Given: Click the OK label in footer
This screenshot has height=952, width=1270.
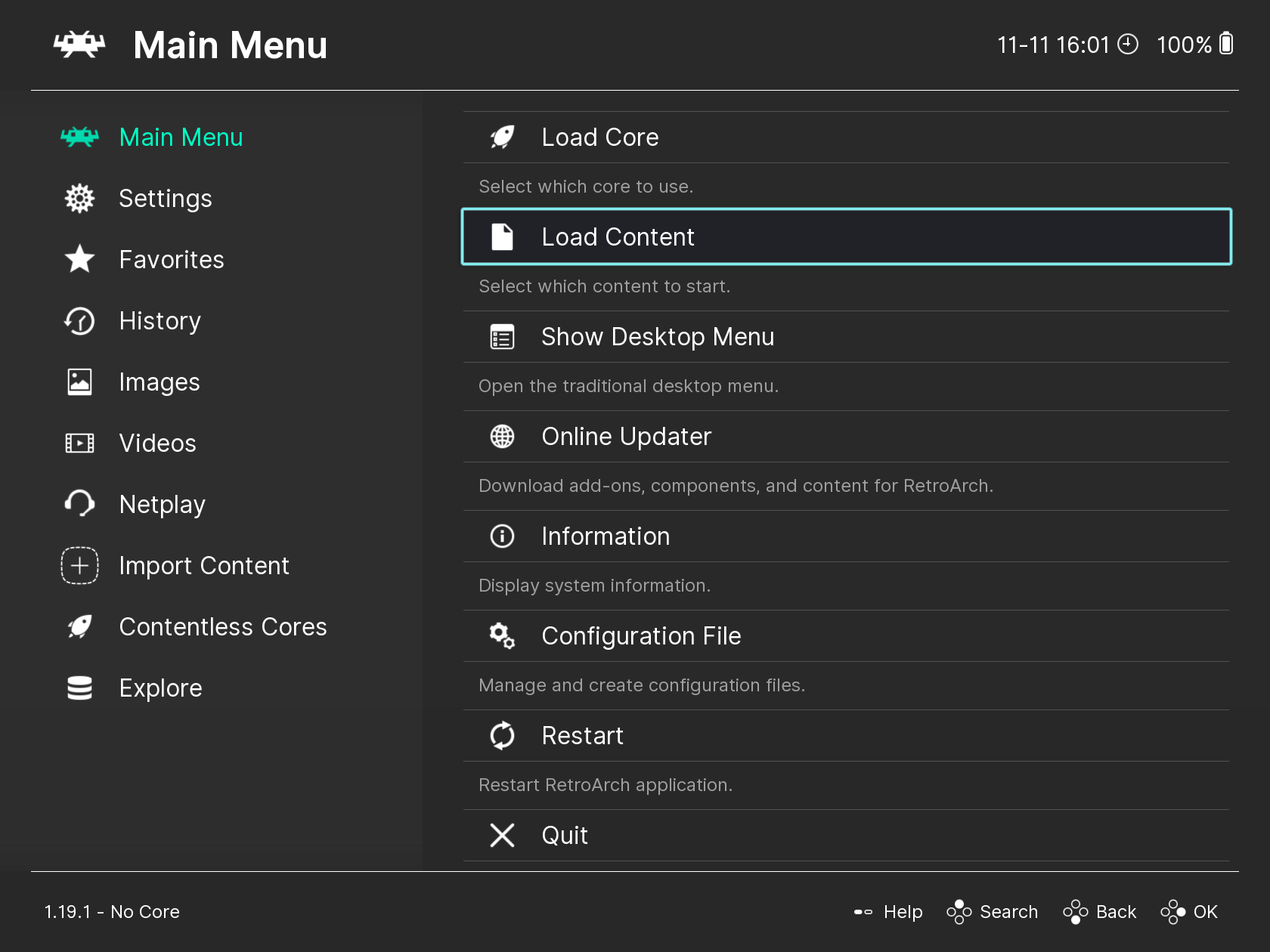Looking at the screenshot, I should click(1206, 912).
